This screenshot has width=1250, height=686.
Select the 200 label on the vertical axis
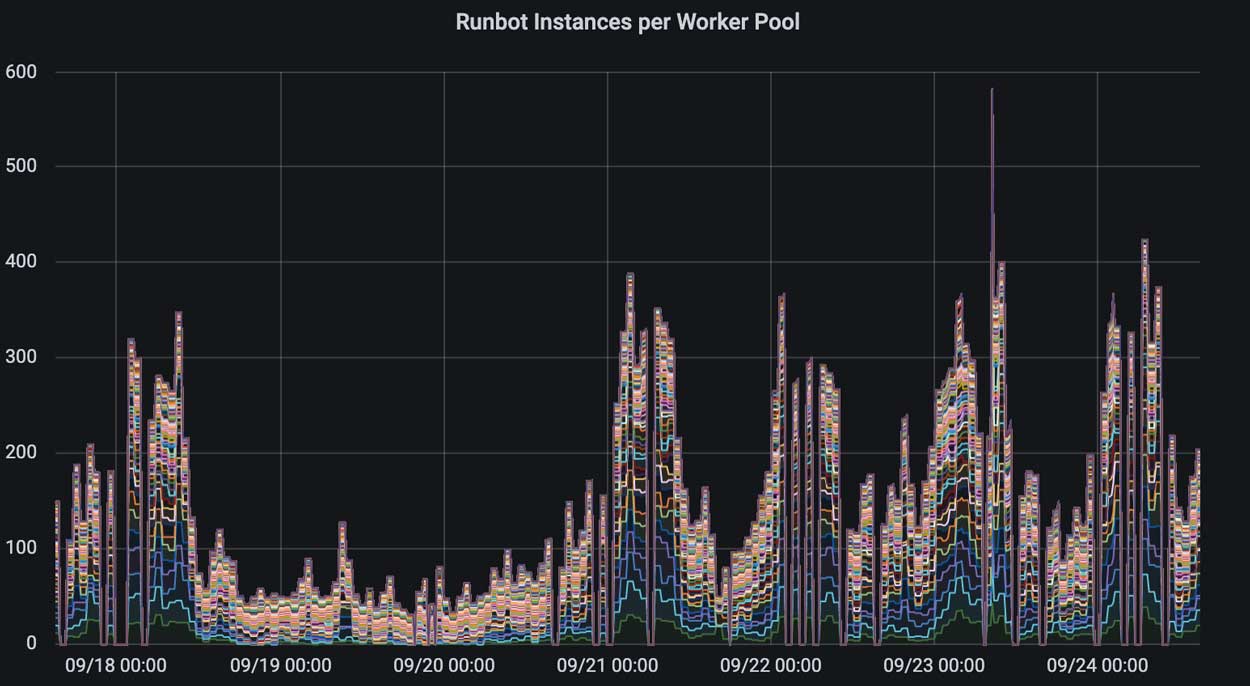click(x=21, y=453)
